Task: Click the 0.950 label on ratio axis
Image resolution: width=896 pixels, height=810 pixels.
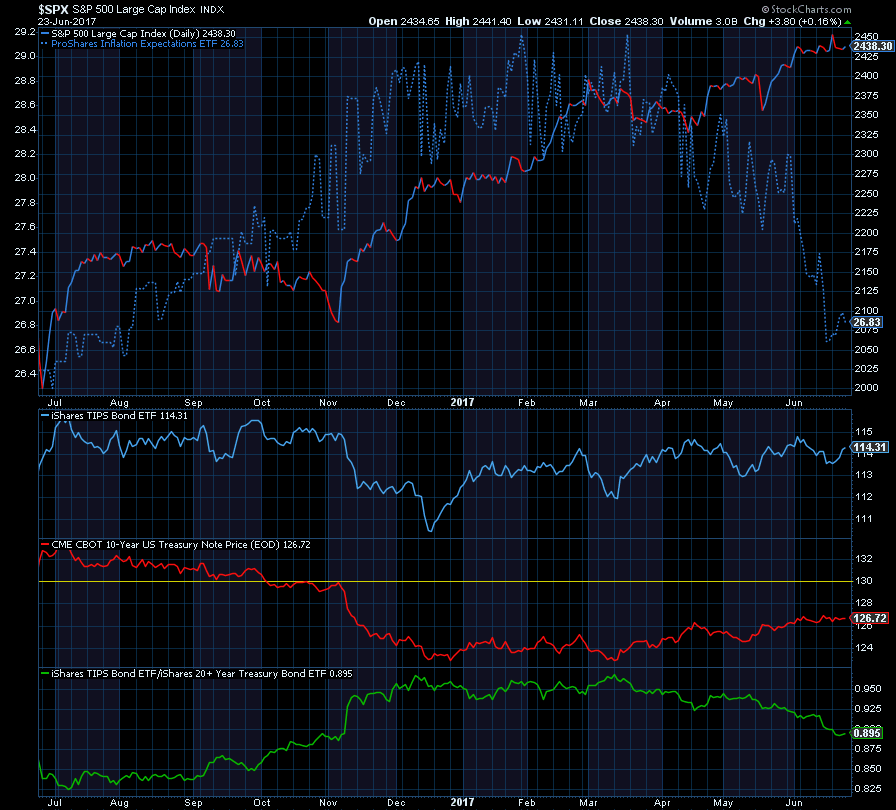Action: point(867,689)
